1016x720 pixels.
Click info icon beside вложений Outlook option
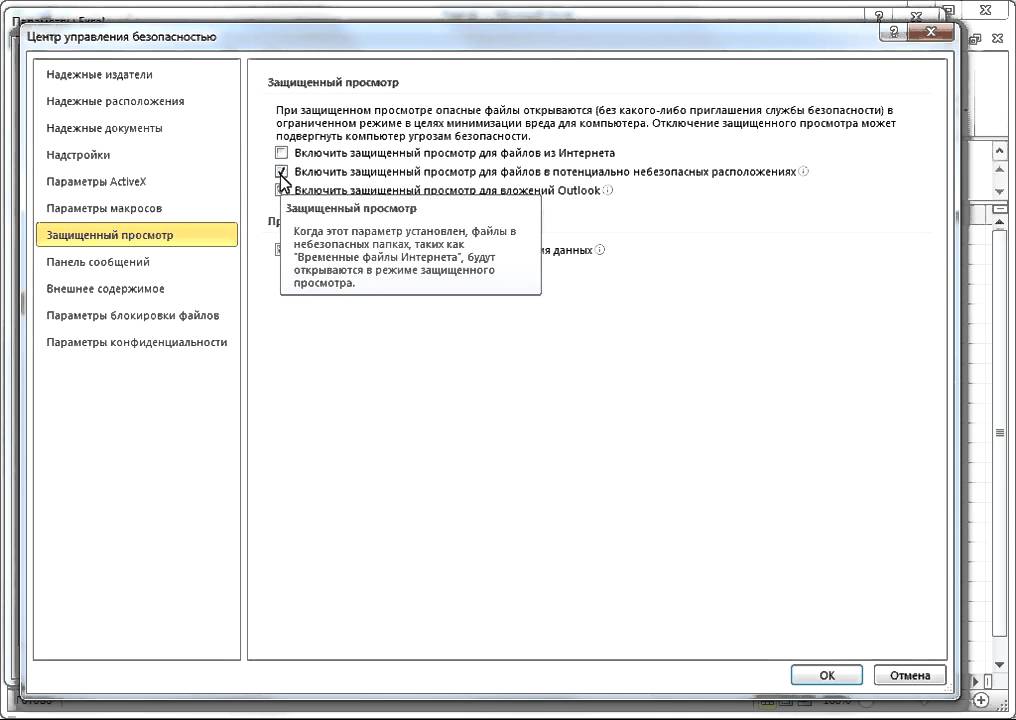[x=608, y=191]
